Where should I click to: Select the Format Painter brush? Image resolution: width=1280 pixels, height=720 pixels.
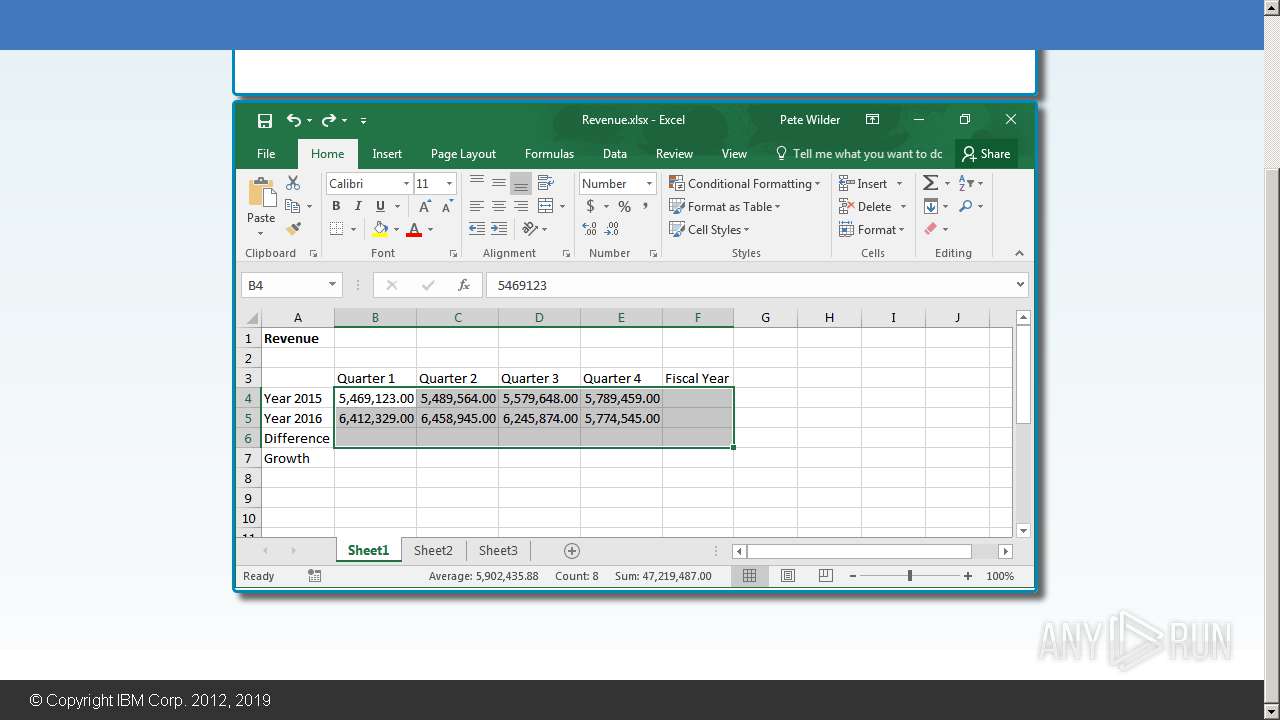click(x=293, y=229)
